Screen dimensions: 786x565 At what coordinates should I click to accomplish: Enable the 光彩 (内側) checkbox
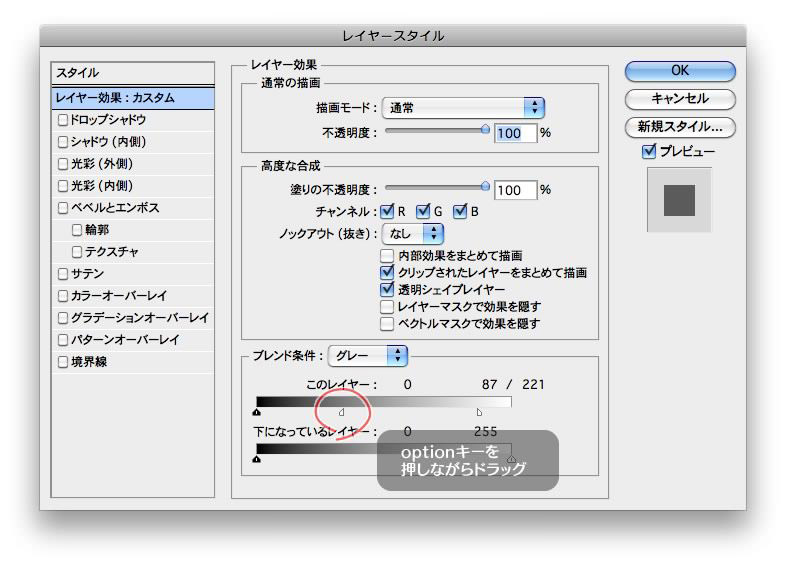coord(63,186)
